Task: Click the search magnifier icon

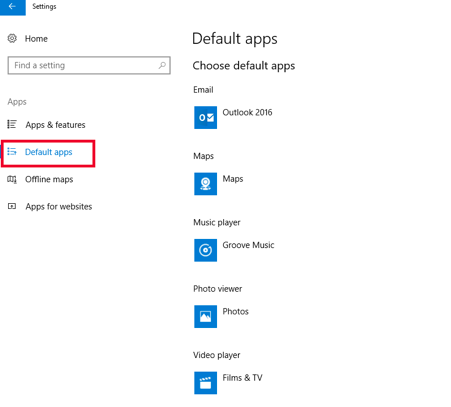Action: tap(162, 65)
